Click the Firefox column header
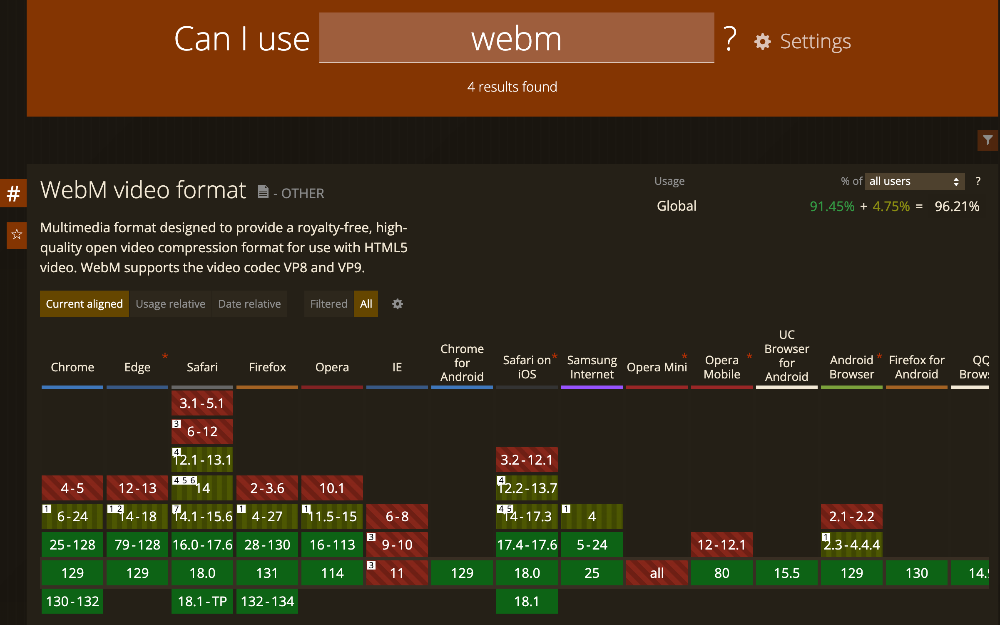Image resolution: width=1000 pixels, height=625 pixels. pos(267,367)
